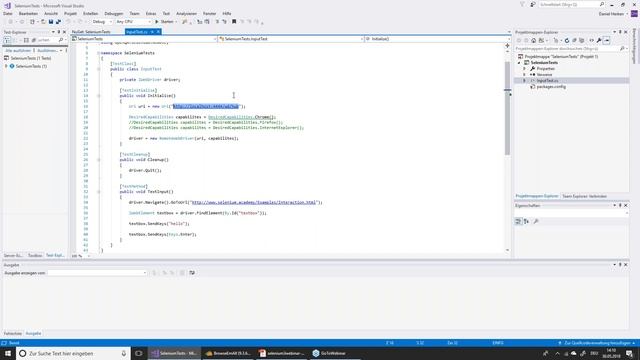Collapse the SeleniumTests project node

520,63
